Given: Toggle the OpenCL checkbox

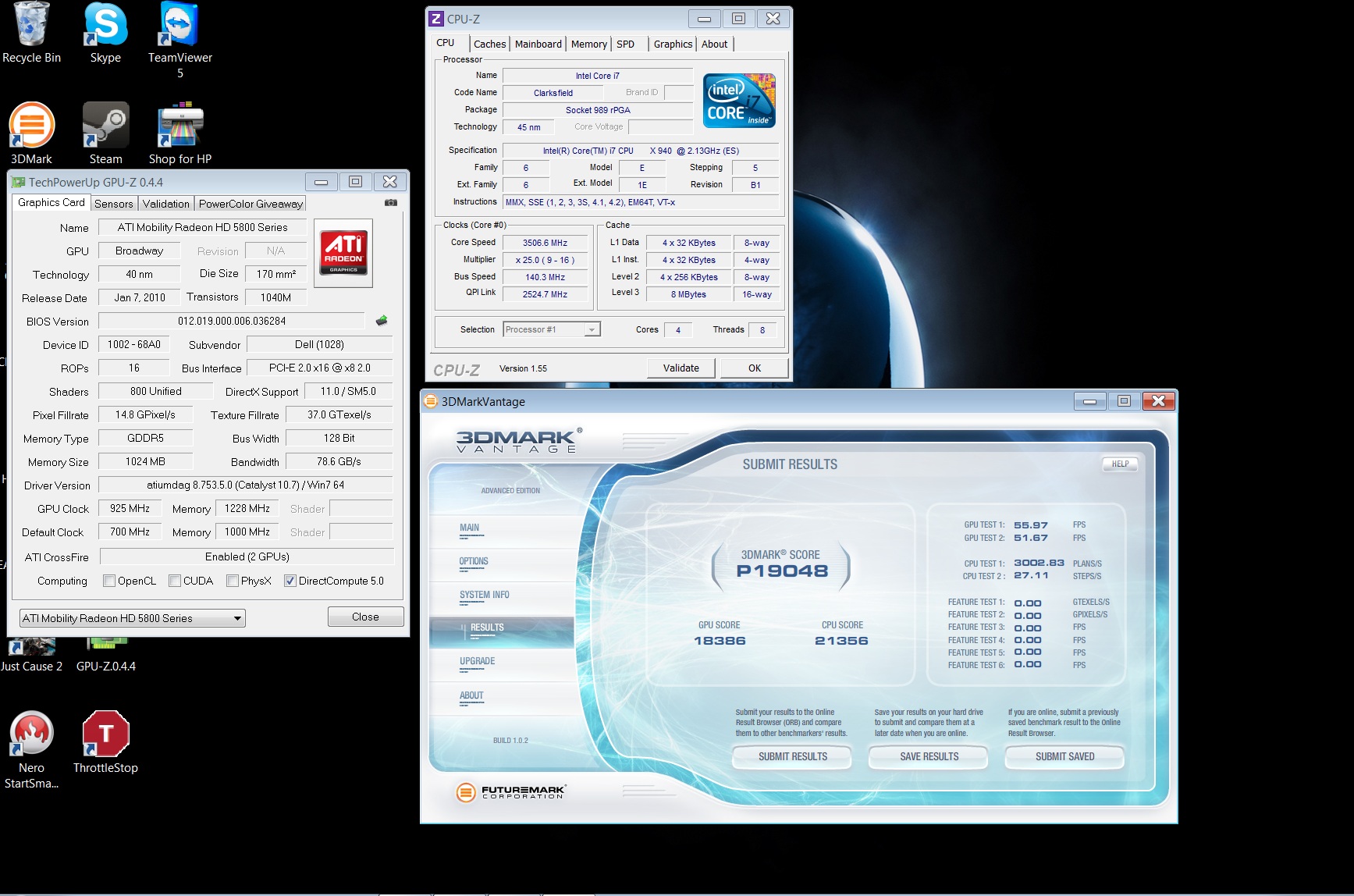Looking at the screenshot, I should pos(110,581).
